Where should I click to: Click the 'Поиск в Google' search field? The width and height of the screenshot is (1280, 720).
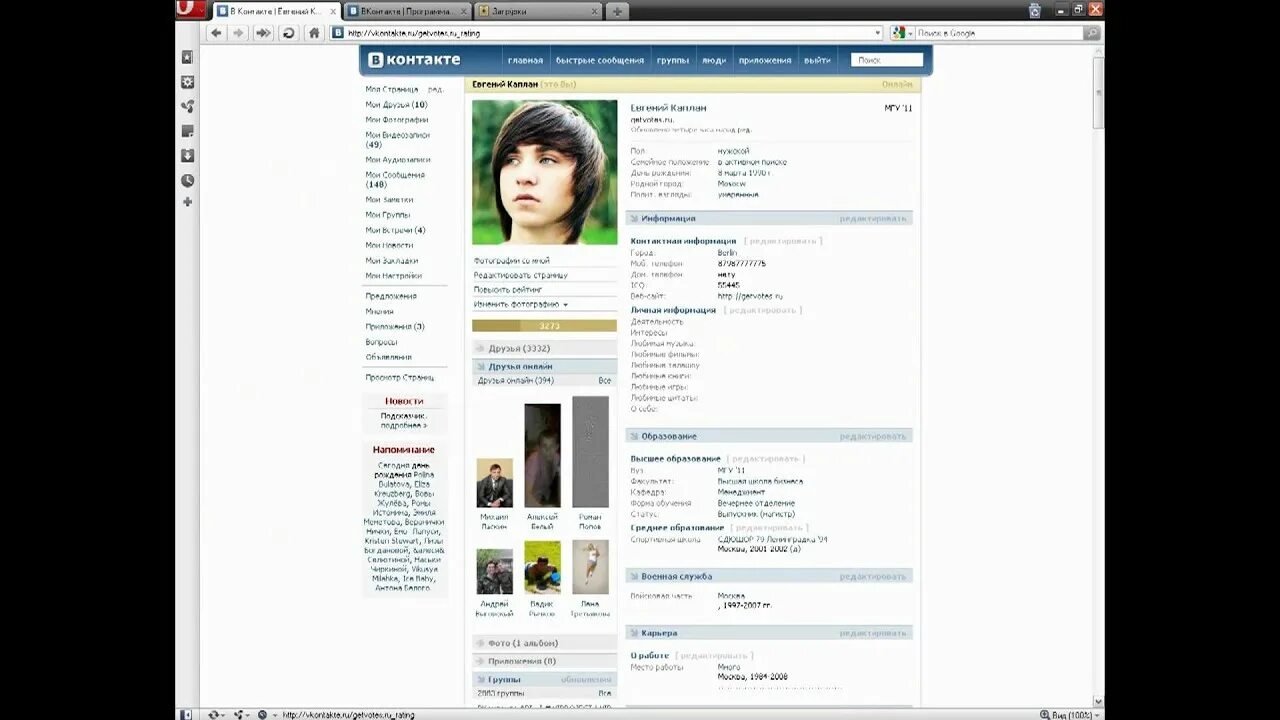pos(1000,33)
